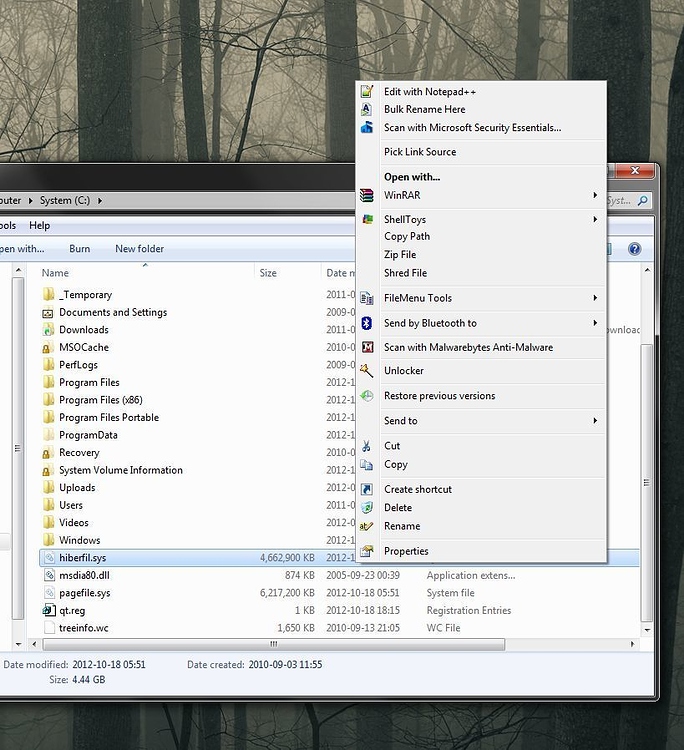
Task: Select the hiberfil.sys file name
Action: click(x=83, y=558)
